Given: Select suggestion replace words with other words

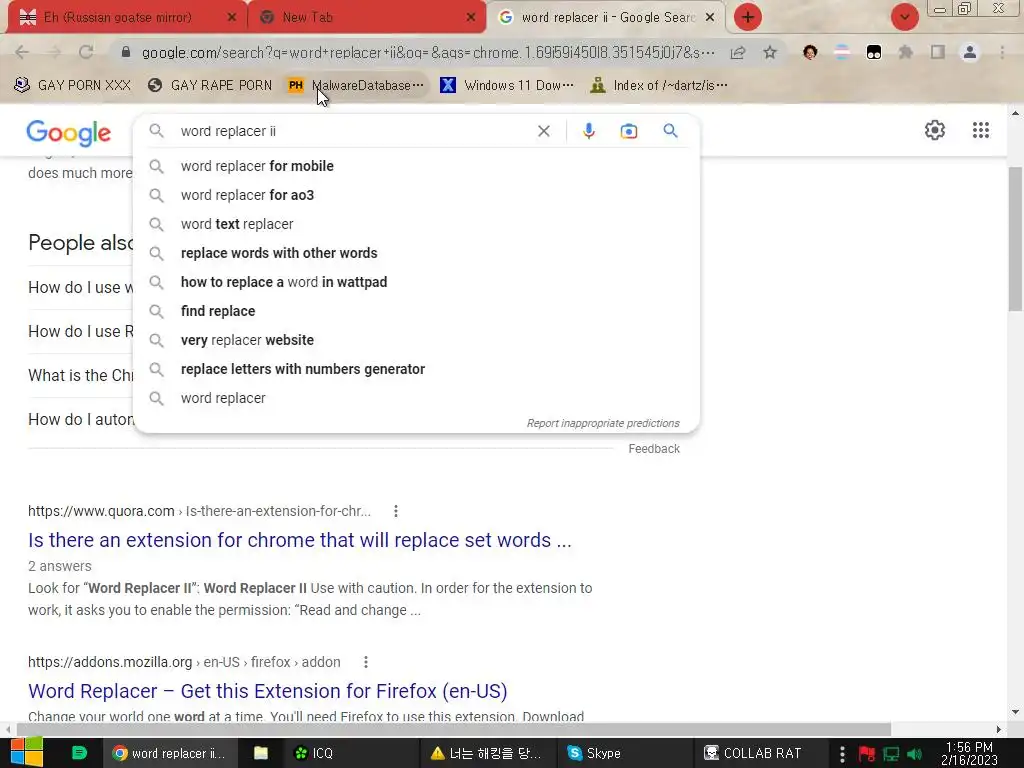Looking at the screenshot, I should point(416,253).
